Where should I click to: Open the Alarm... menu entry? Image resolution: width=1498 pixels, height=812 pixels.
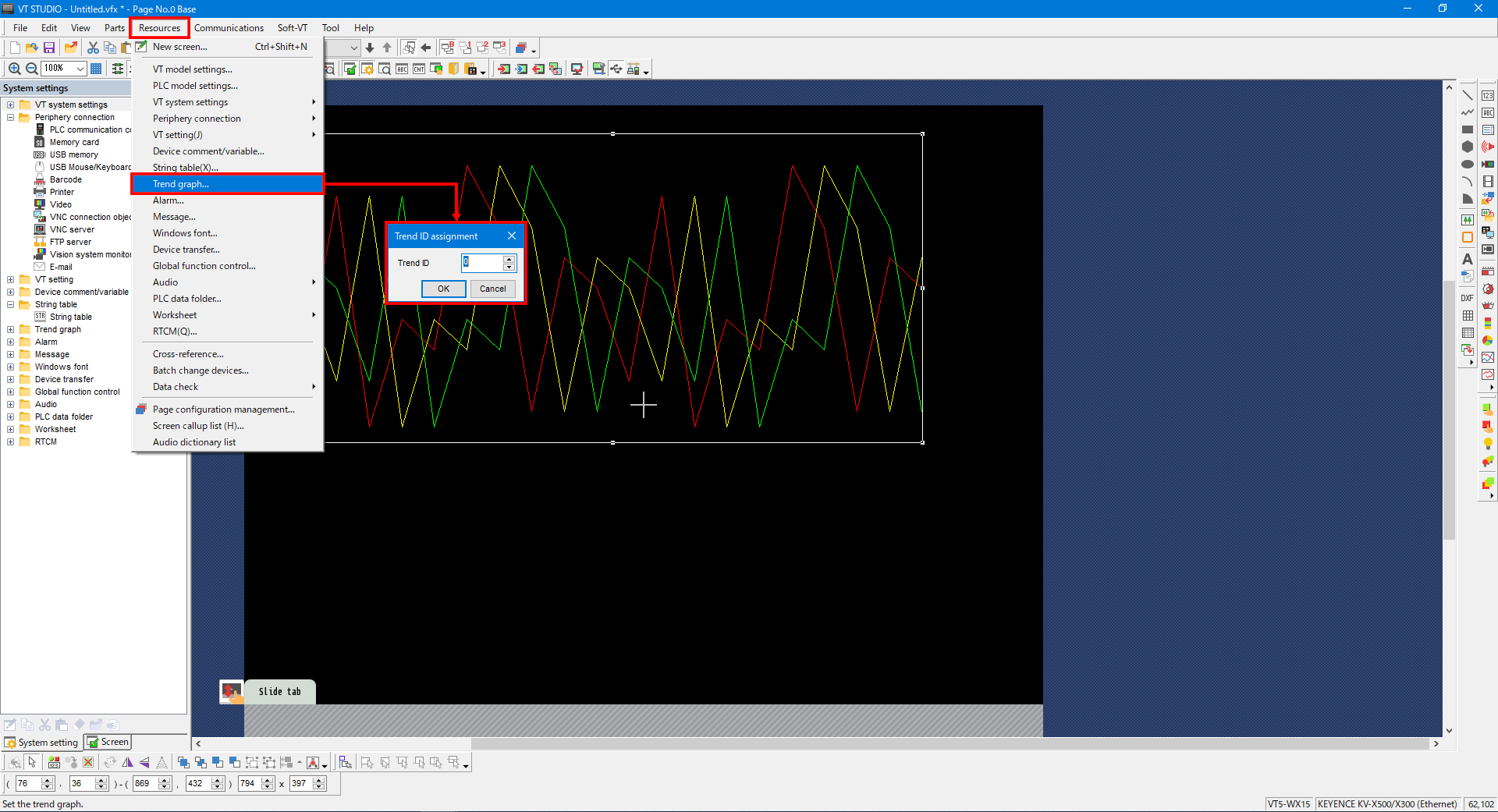(x=169, y=200)
